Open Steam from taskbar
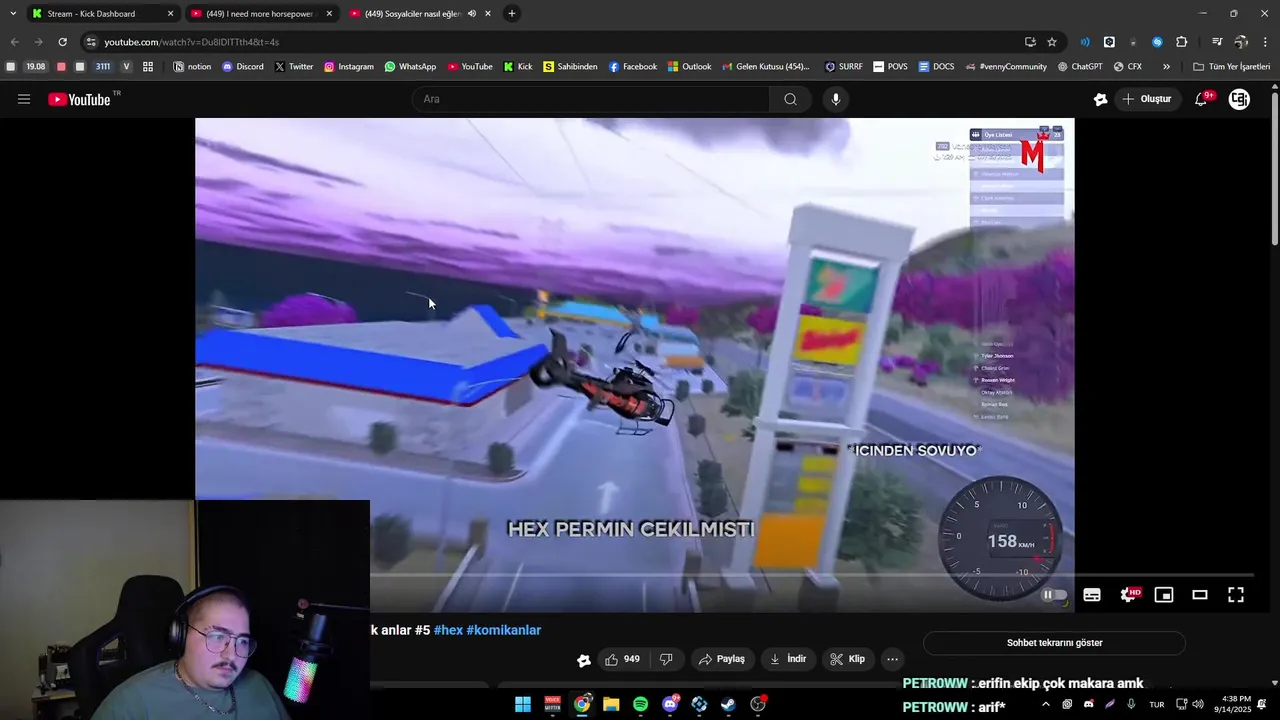Screen dimensions: 1280x720 pos(728,704)
